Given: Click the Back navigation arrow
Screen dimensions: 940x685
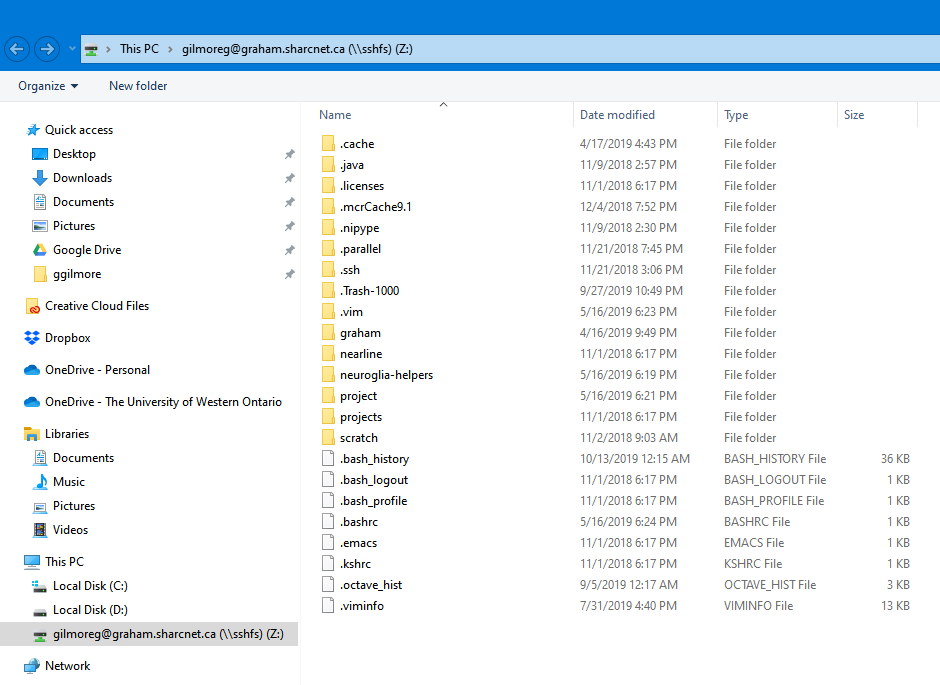Looking at the screenshot, I should click(x=16, y=49).
